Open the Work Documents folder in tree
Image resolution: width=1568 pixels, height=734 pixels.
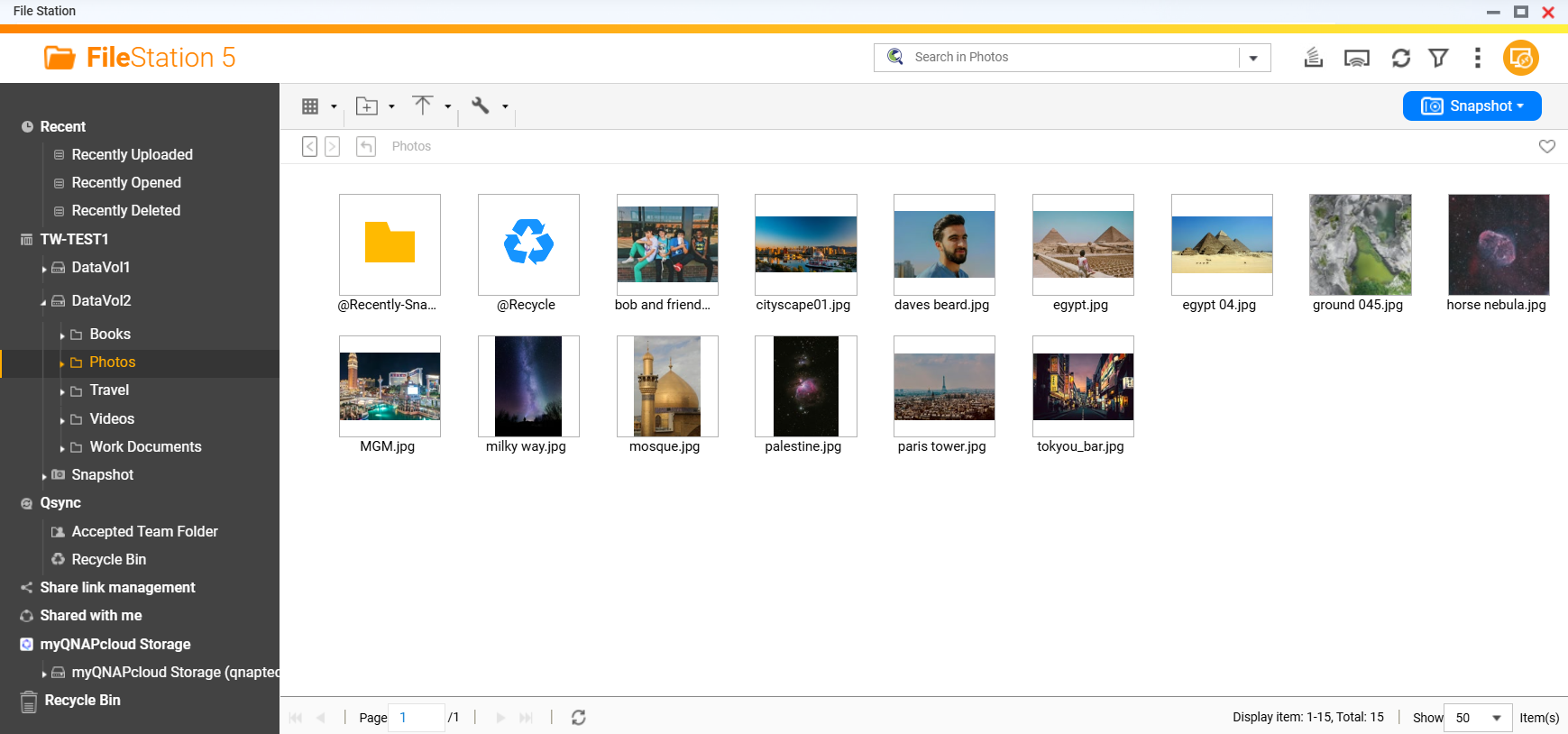coord(145,446)
